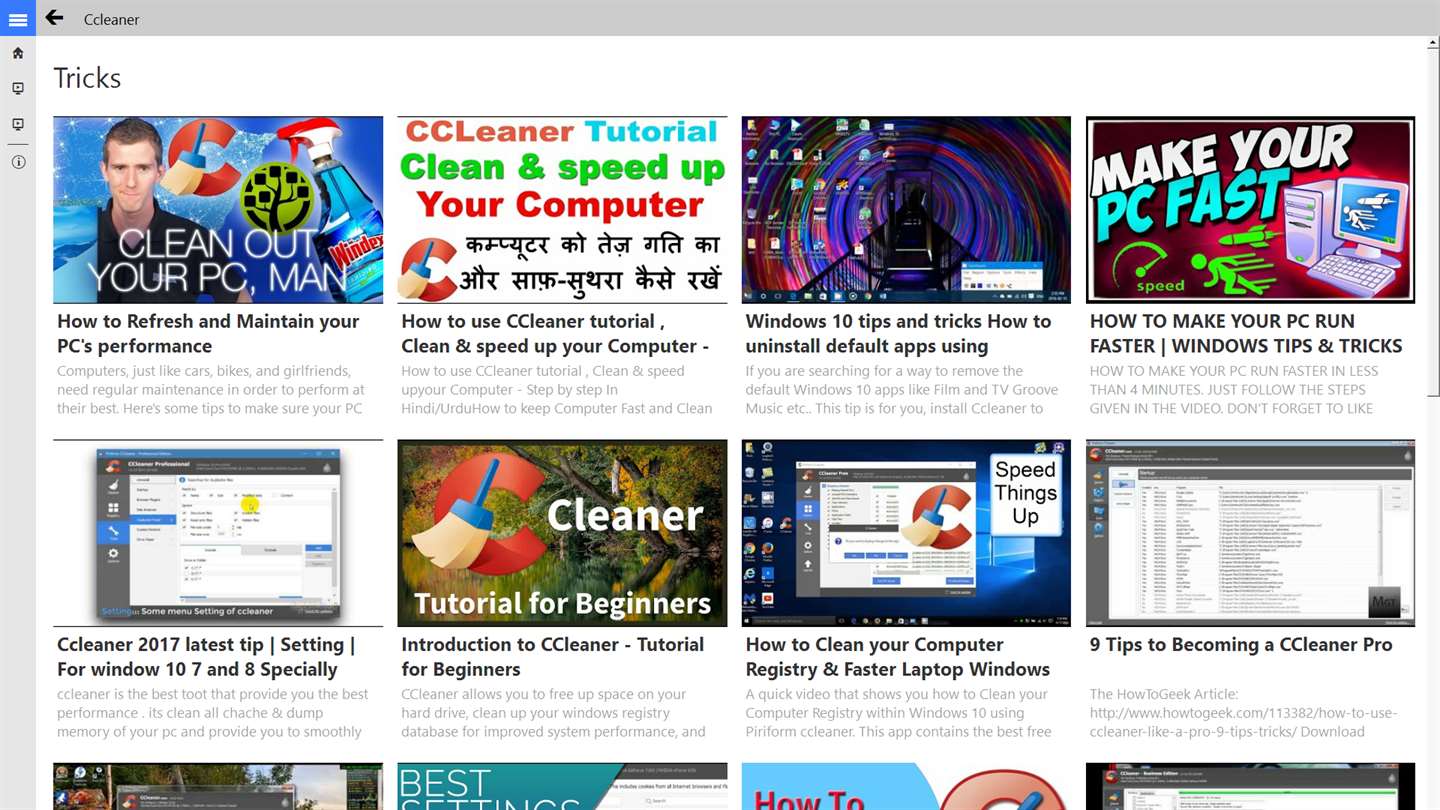Open 'How to Clean your Computer Registry' title
This screenshot has width=1440, height=810.
tap(898, 657)
